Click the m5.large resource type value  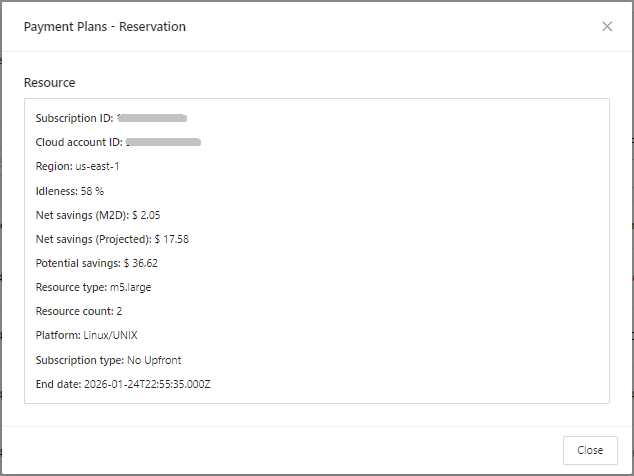131,287
